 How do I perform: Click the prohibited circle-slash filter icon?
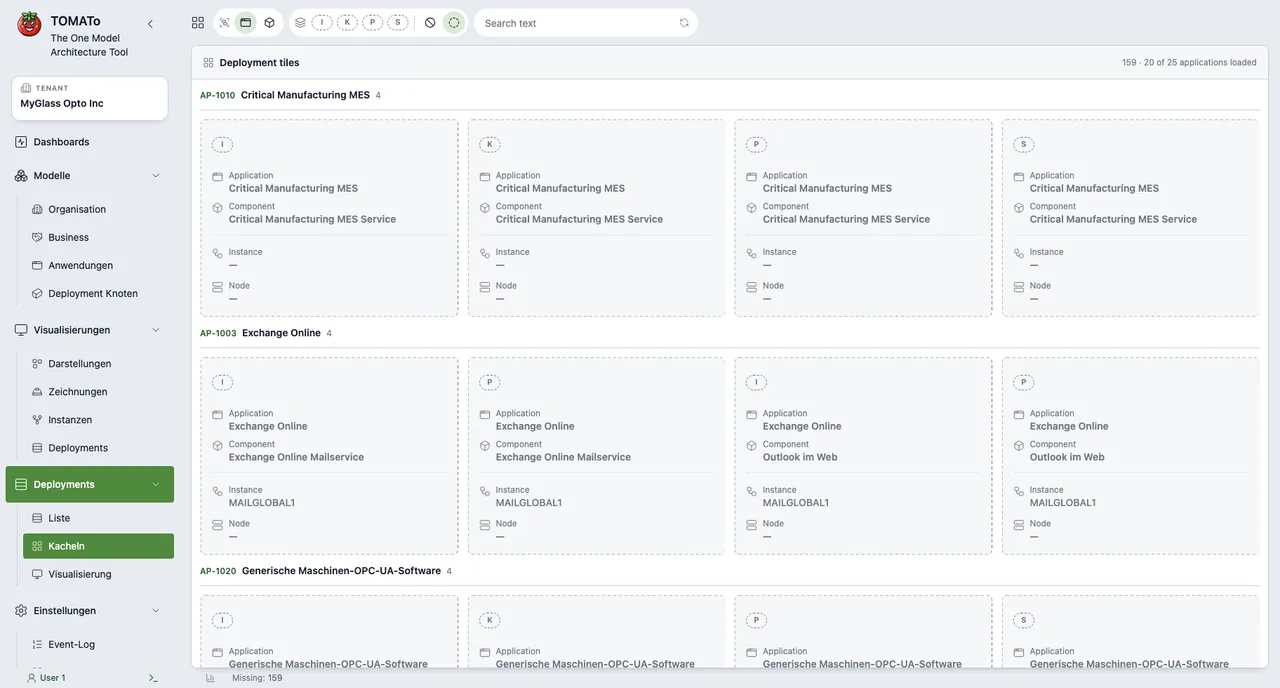pos(430,23)
